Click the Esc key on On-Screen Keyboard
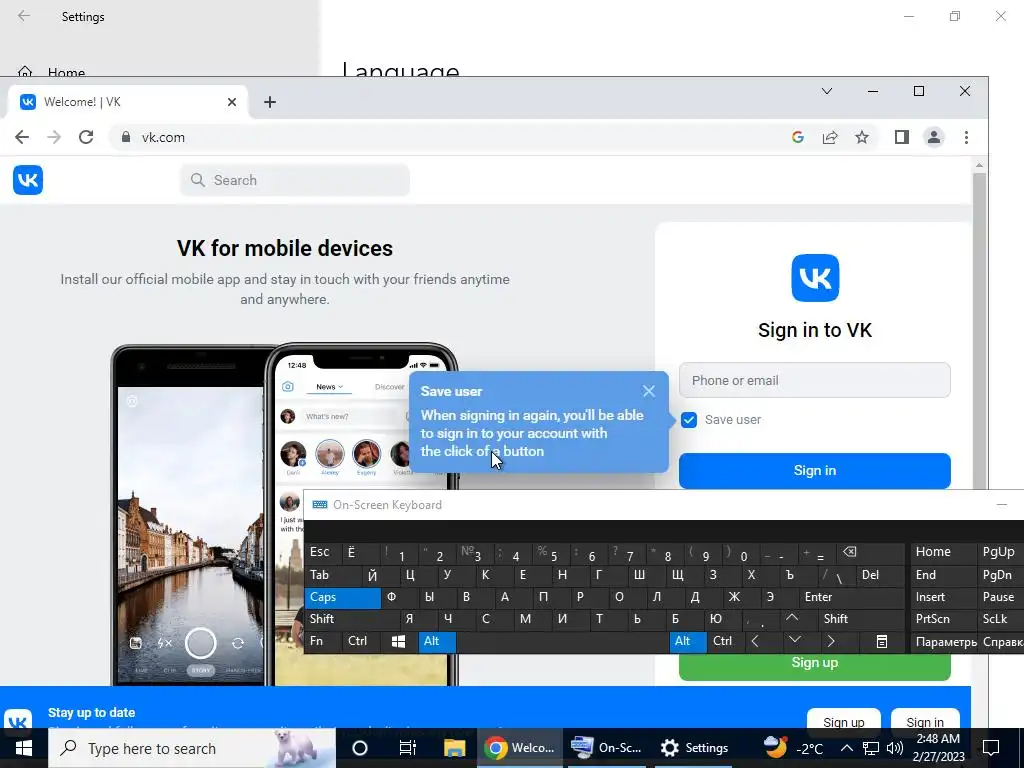Screen dimensions: 1024x768 point(322,552)
